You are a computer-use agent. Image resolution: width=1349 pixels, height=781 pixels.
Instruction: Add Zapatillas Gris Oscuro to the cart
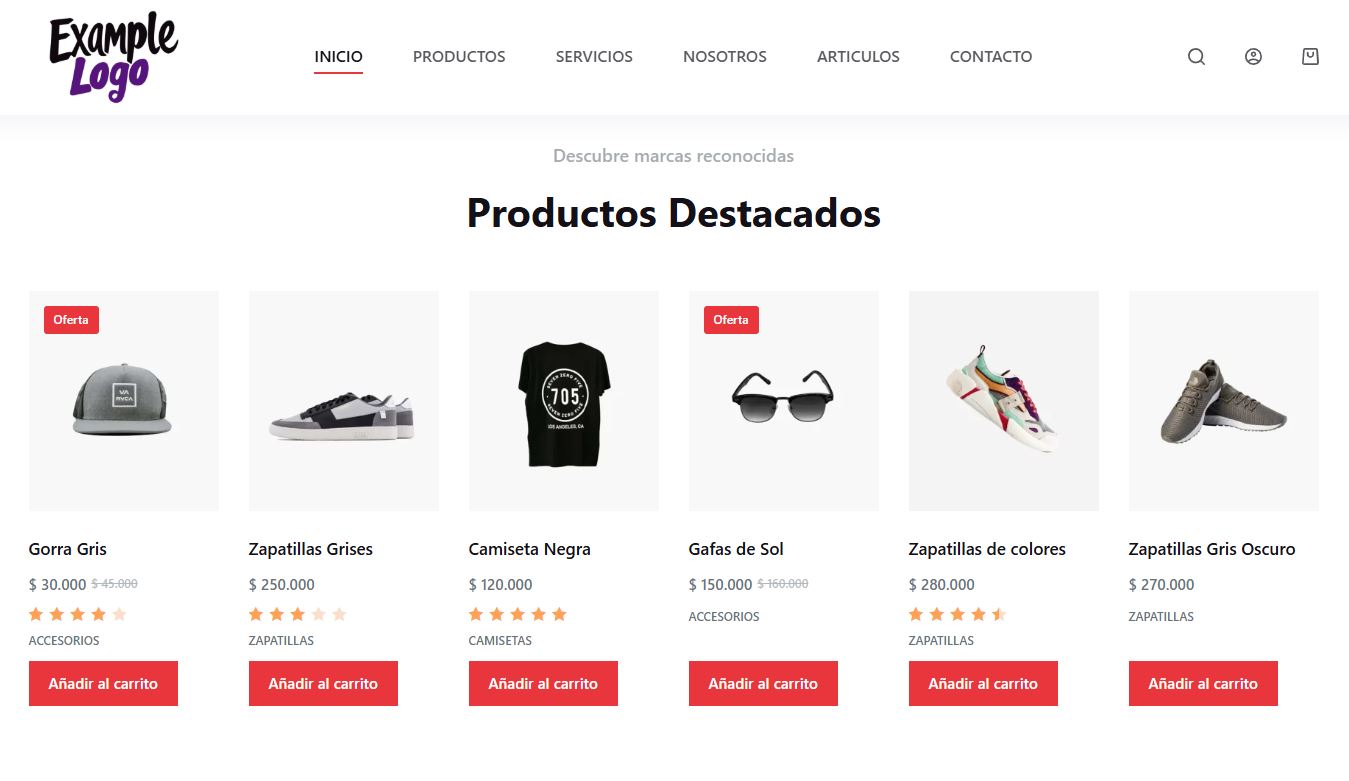click(x=1203, y=684)
